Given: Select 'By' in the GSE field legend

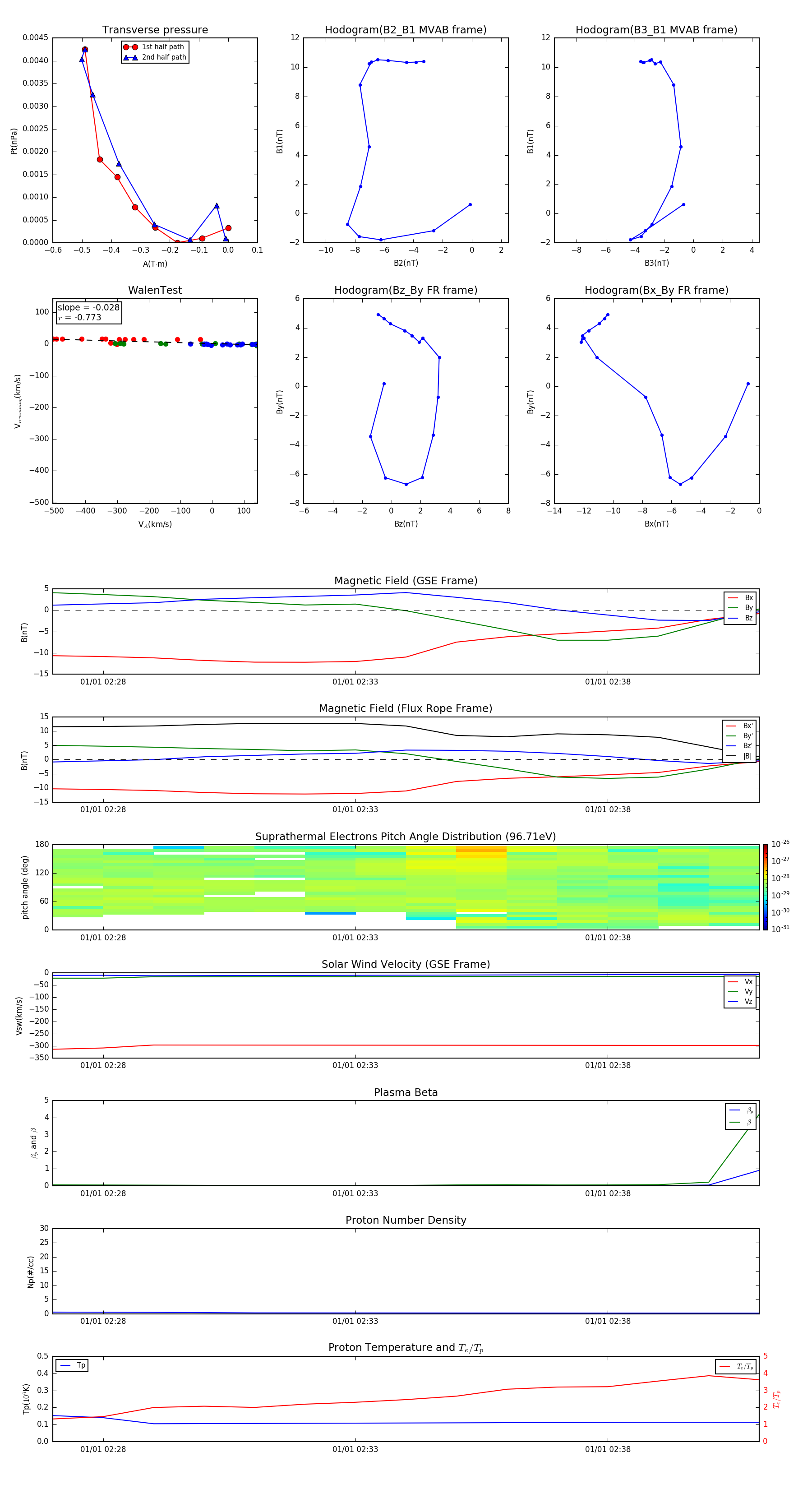Looking at the screenshot, I should pos(740,607).
